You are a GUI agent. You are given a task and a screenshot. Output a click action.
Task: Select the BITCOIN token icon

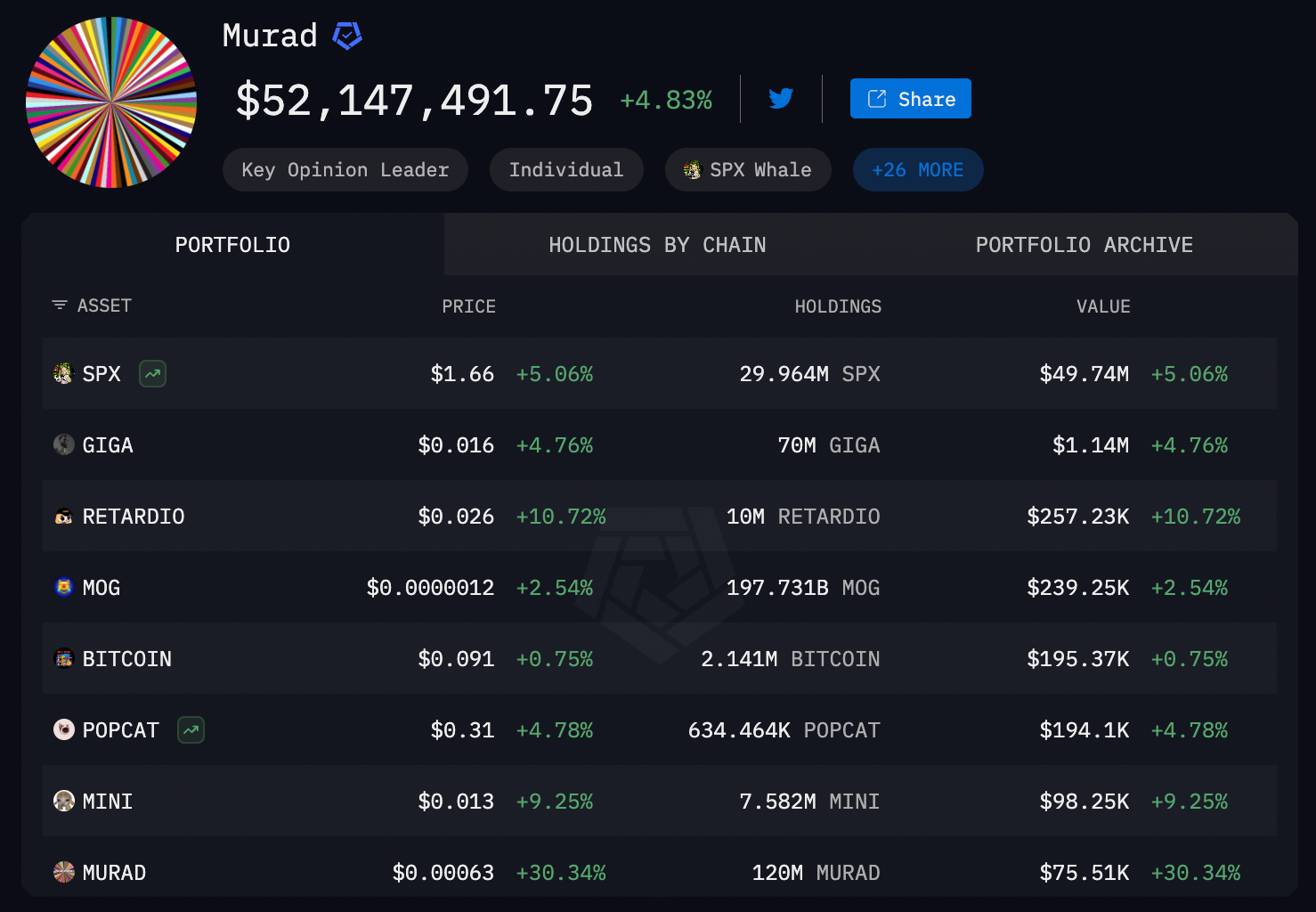[x=62, y=658]
